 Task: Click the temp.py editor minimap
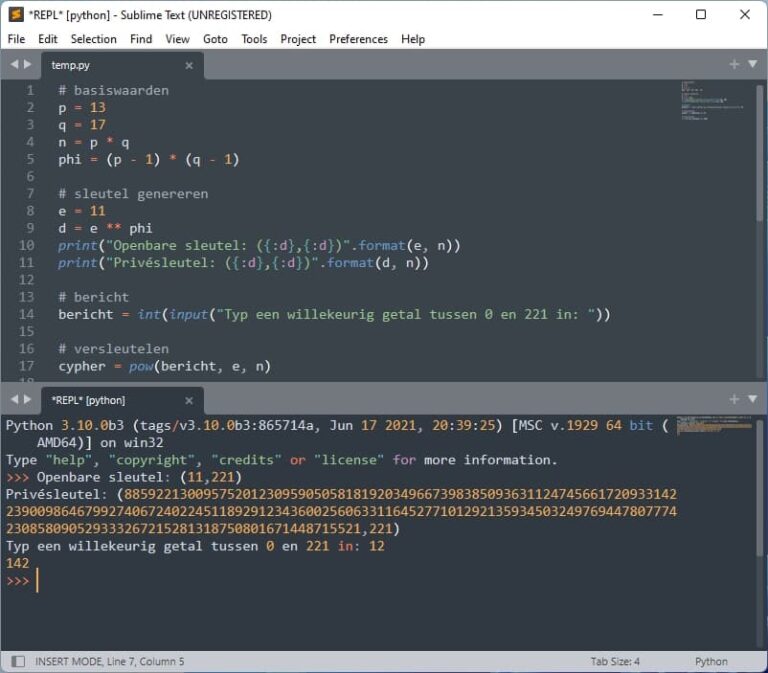(x=713, y=101)
